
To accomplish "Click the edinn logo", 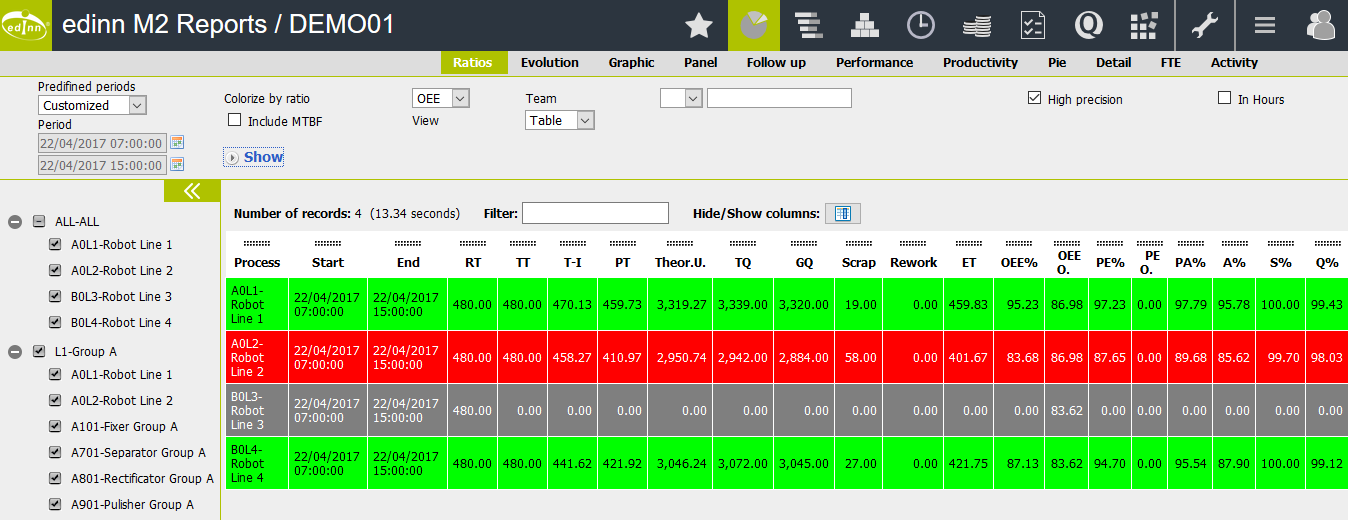I will (x=26, y=25).
